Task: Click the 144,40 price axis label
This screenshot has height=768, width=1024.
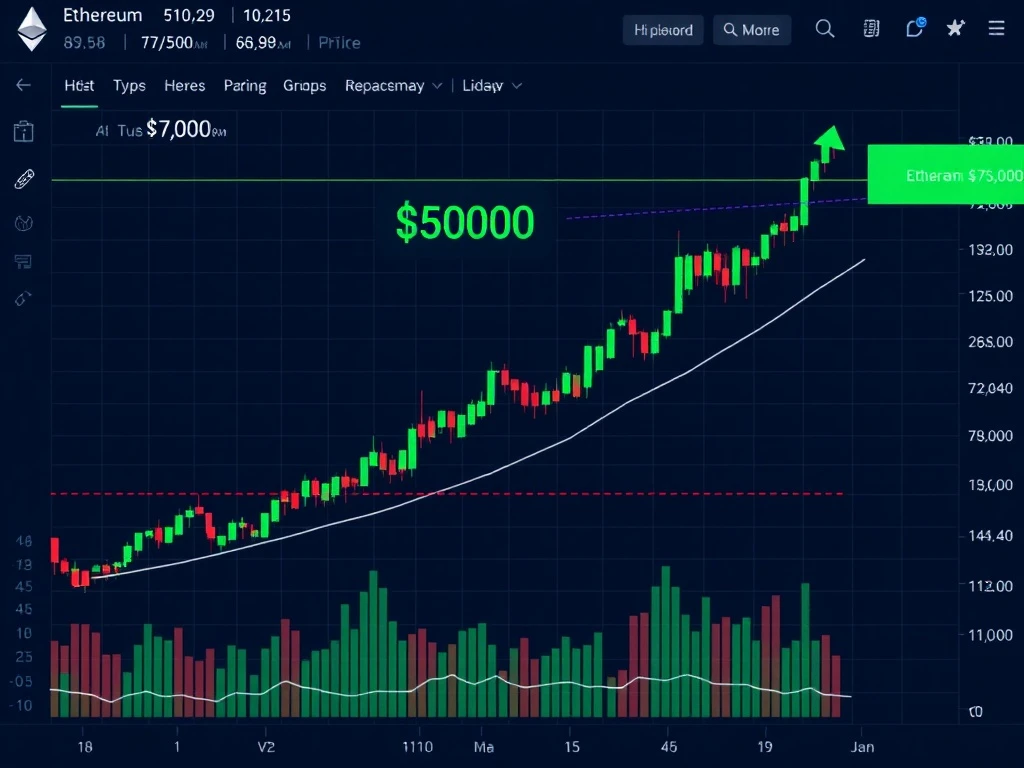Action: [x=991, y=536]
